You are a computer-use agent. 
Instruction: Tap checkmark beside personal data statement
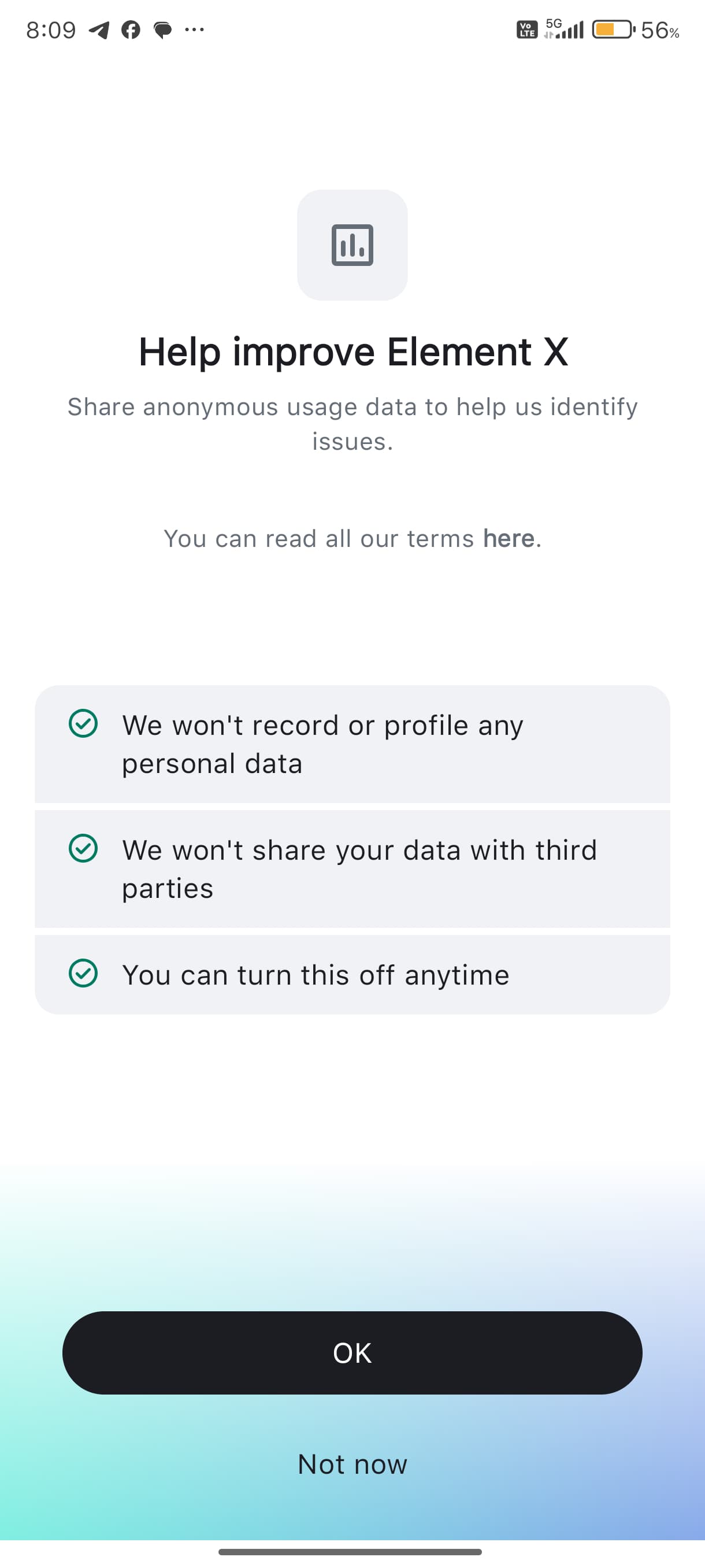[x=83, y=724]
